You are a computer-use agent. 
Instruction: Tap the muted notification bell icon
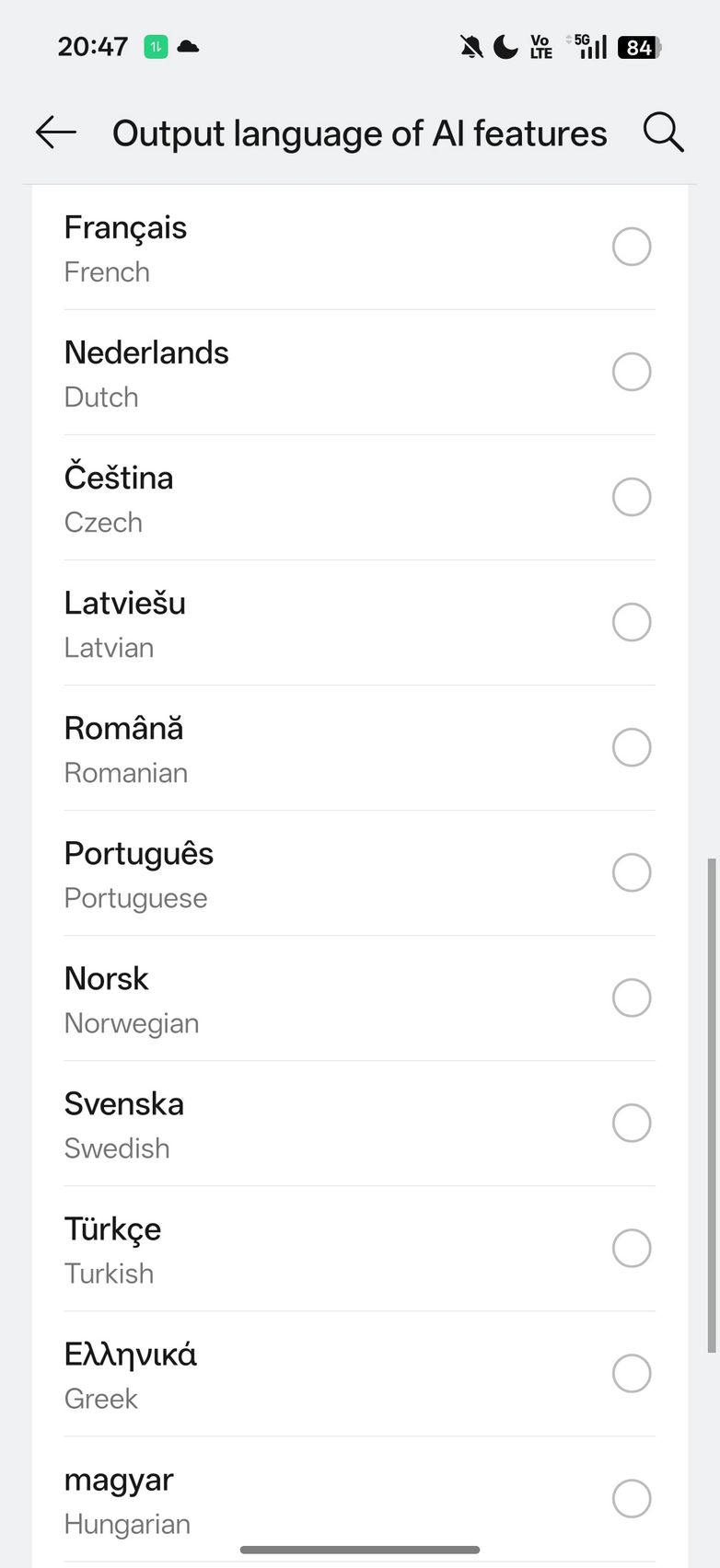471,47
